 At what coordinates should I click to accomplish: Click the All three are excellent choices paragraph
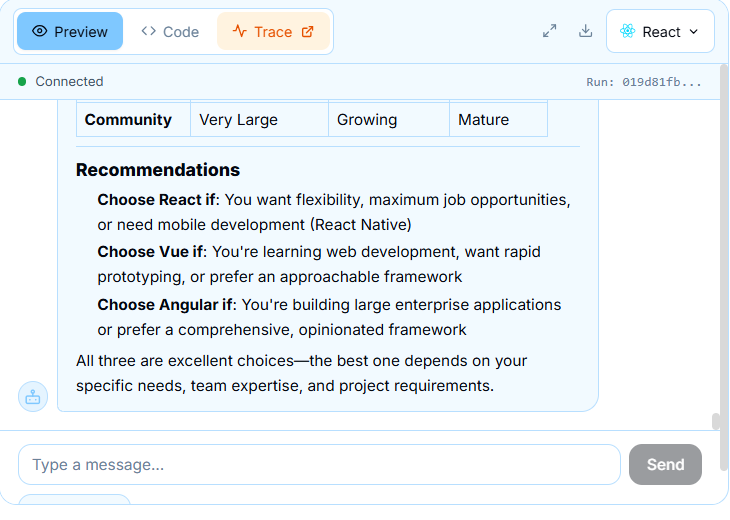pos(301,373)
